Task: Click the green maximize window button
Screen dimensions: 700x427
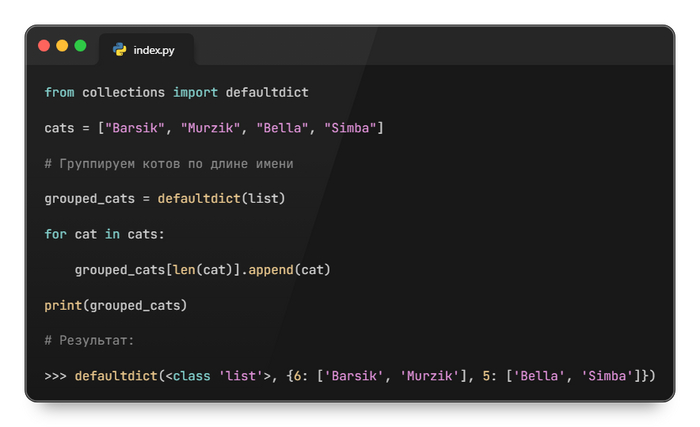Action: [80, 46]
